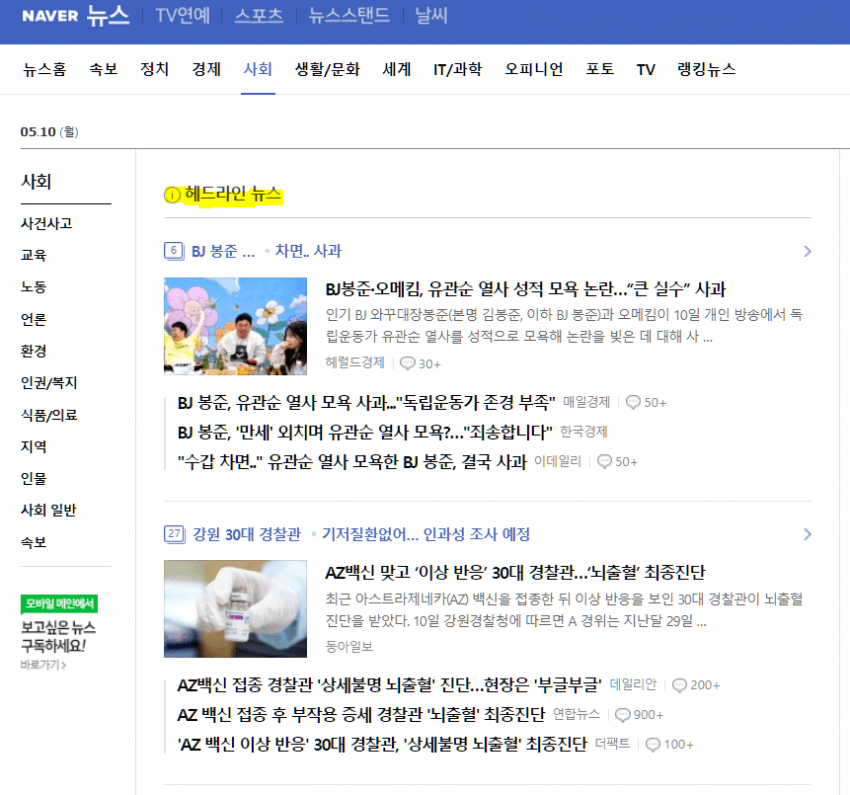Click the 바로가기 link in the sidebar banner
The image size is (850, 795).
point(43,665)
